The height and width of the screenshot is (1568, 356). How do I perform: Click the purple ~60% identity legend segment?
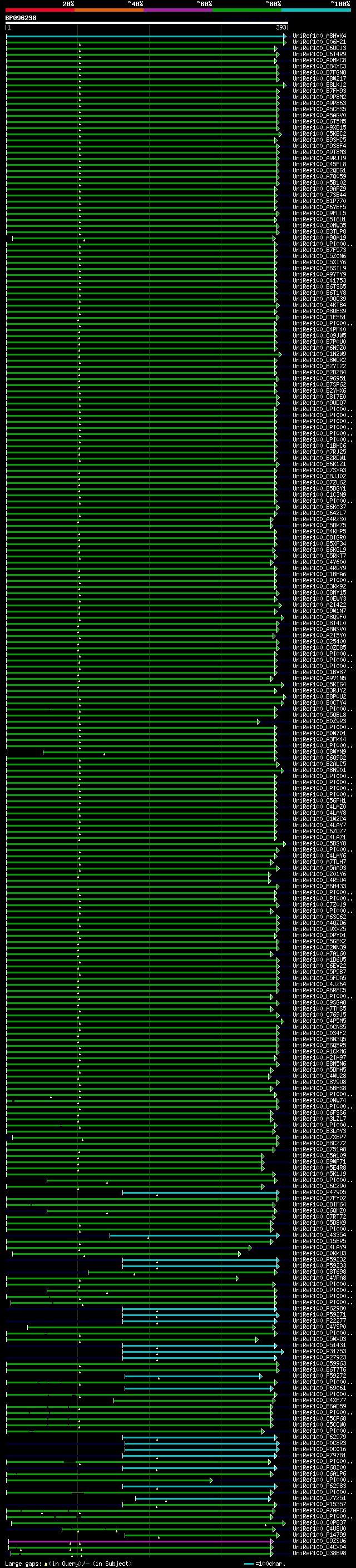tap(179, 11)
